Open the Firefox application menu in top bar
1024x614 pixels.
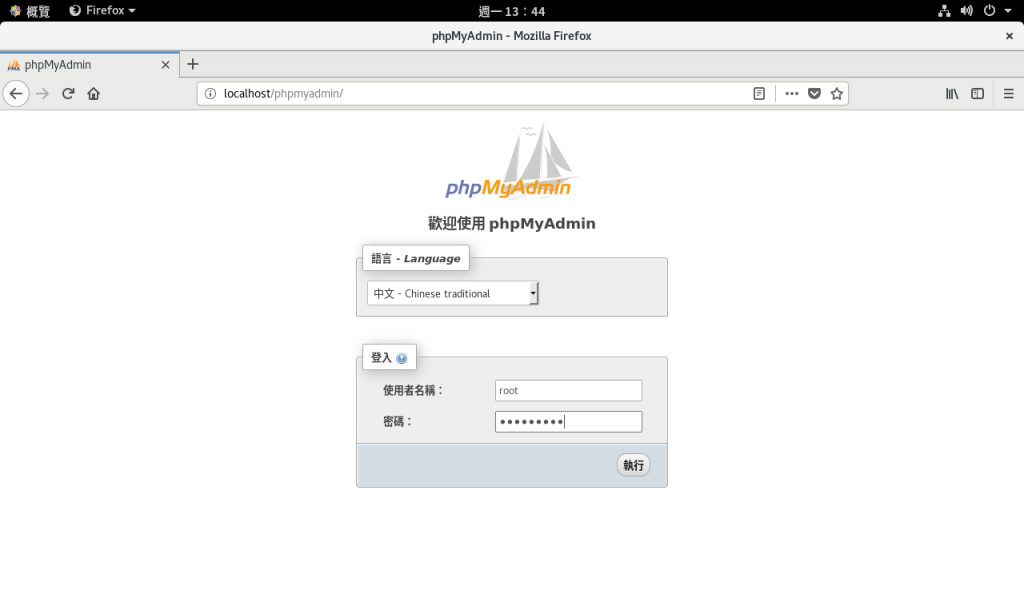pyautogui.click(x=103, y=10)
